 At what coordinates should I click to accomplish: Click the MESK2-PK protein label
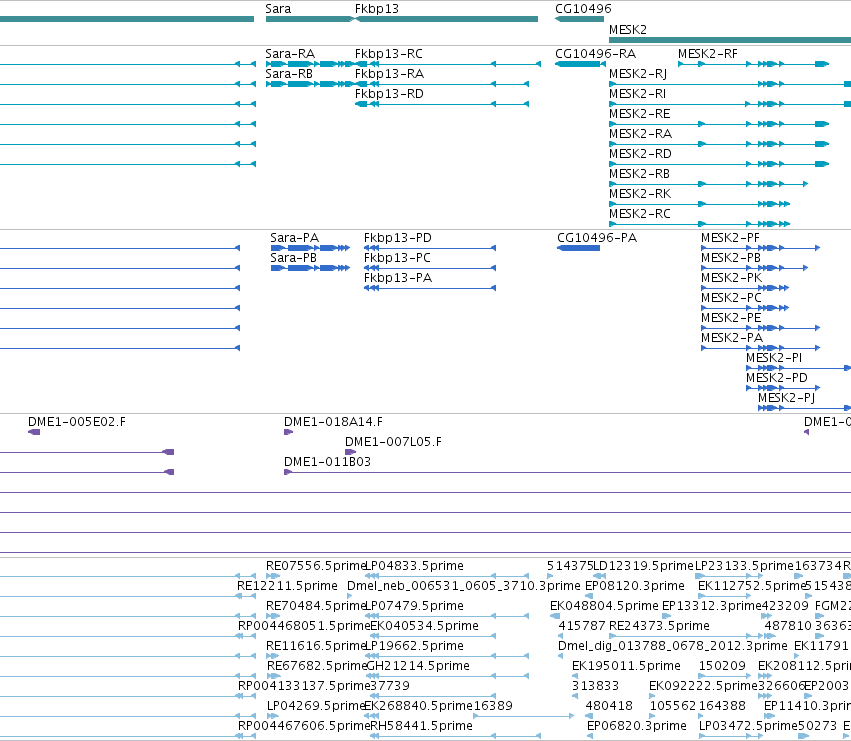(732, 278)
